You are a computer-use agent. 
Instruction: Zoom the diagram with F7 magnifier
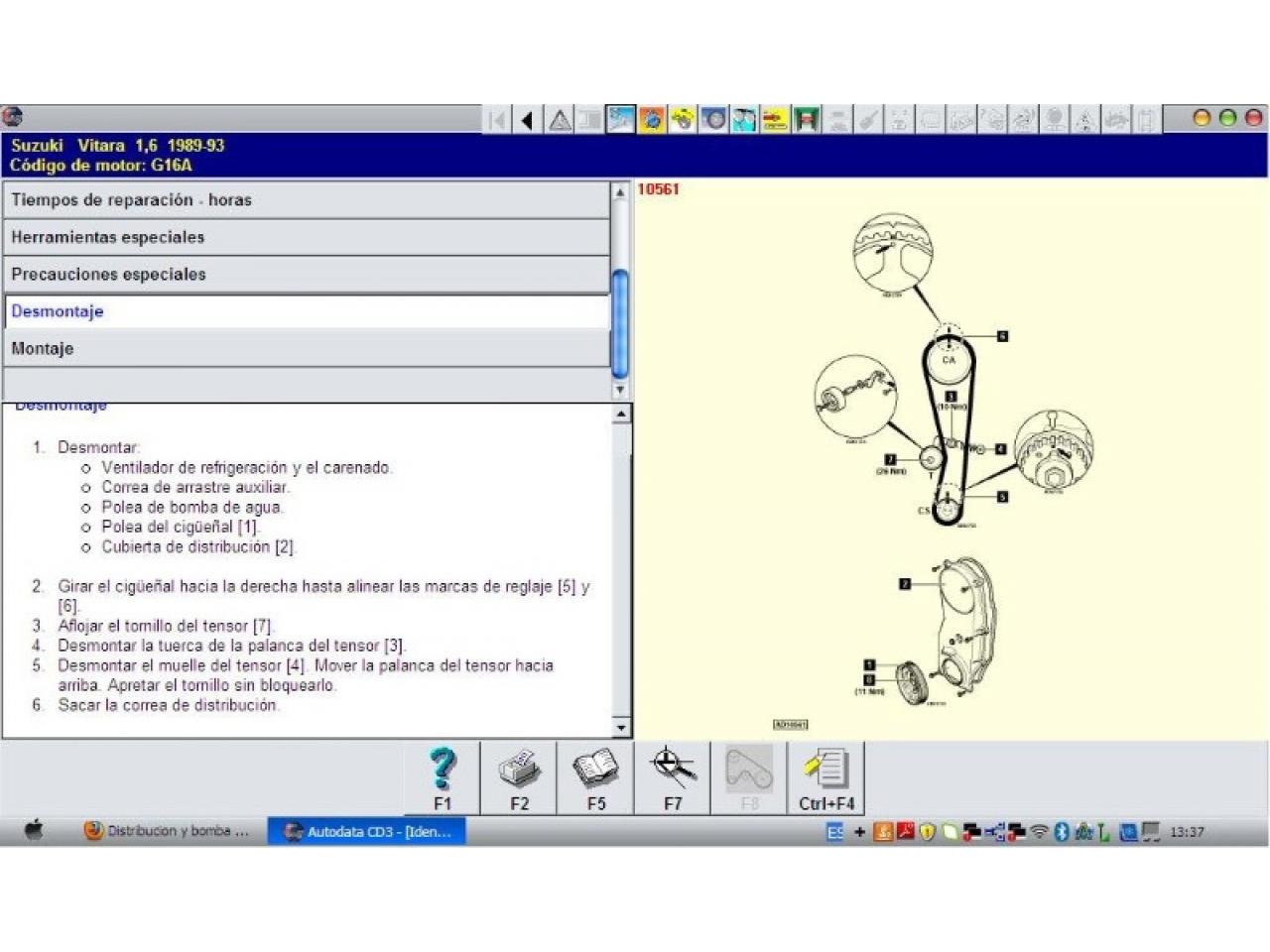click(673, 778)
